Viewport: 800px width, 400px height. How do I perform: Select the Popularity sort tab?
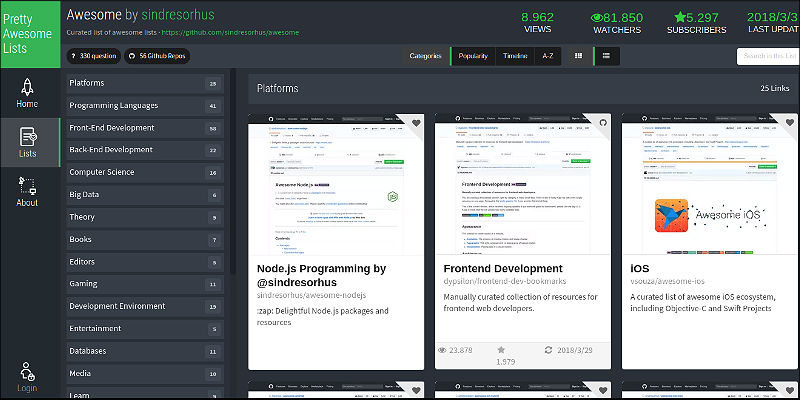pos(473,56)
